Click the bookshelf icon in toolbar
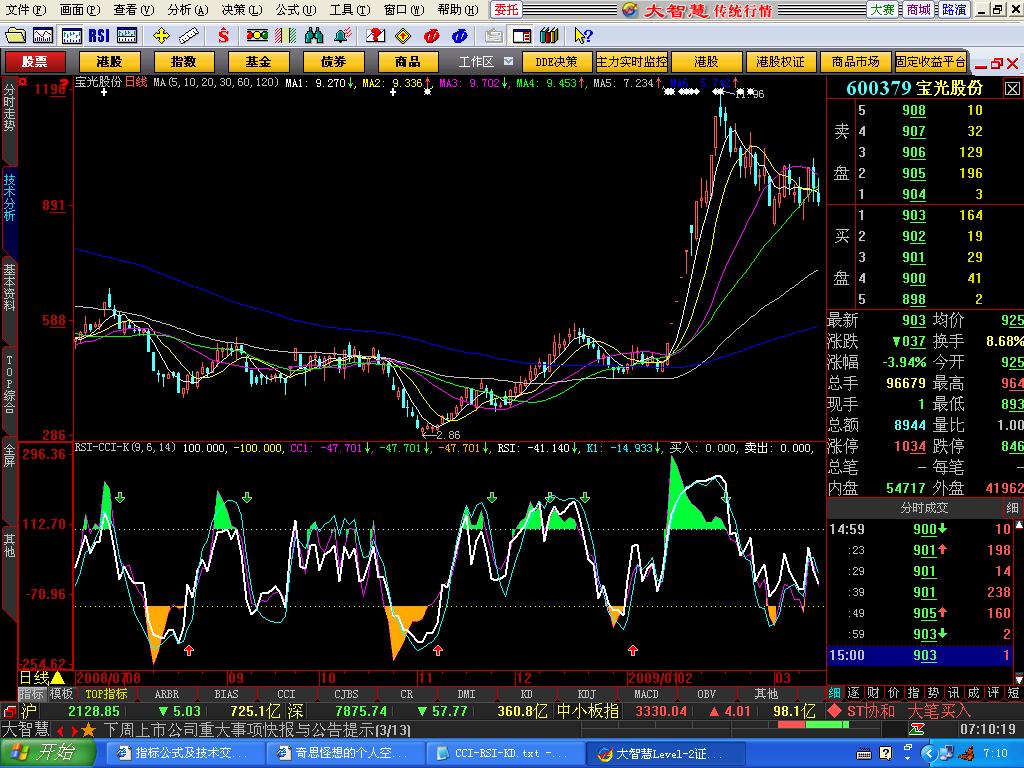 click(549, 35)
